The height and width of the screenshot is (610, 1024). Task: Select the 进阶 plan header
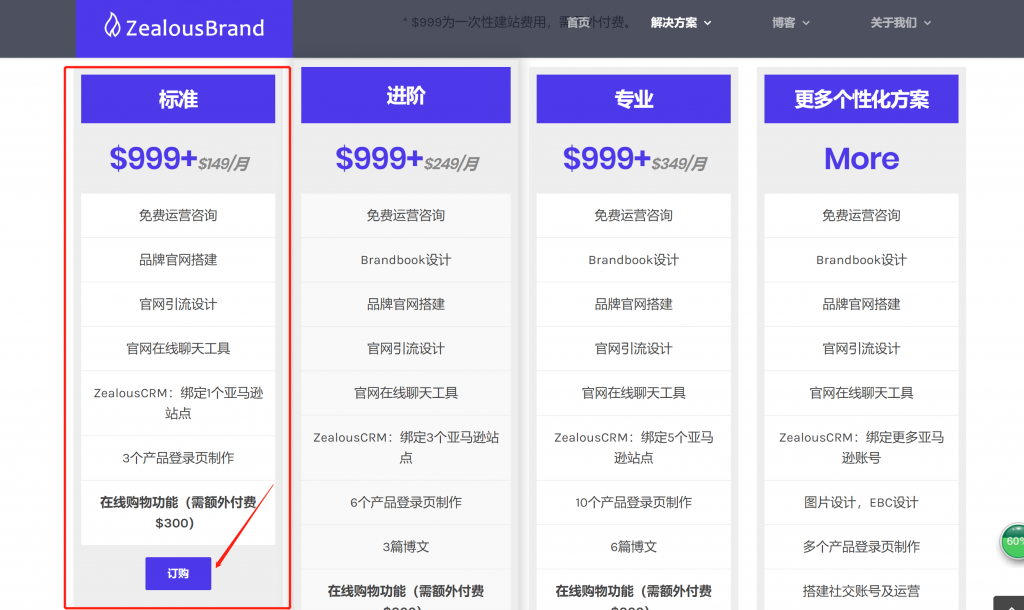click(x=406, y=96)
